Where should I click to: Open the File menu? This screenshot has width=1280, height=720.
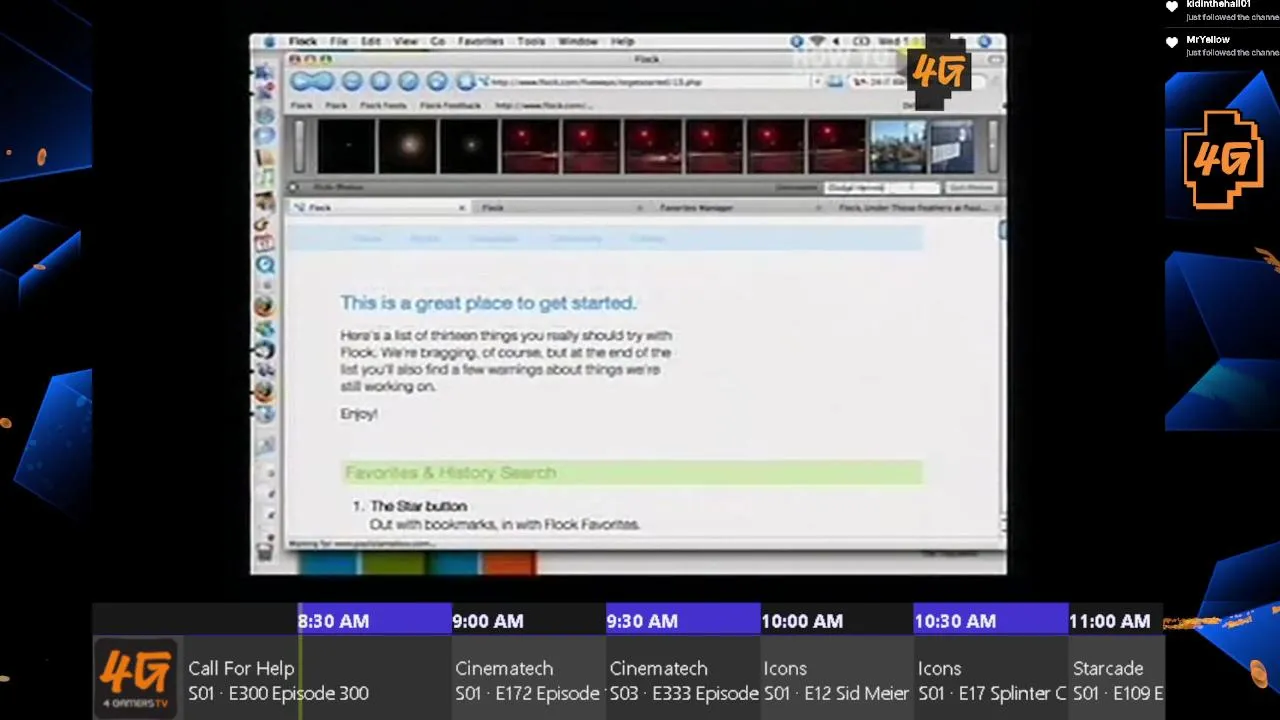pos(339,42)
